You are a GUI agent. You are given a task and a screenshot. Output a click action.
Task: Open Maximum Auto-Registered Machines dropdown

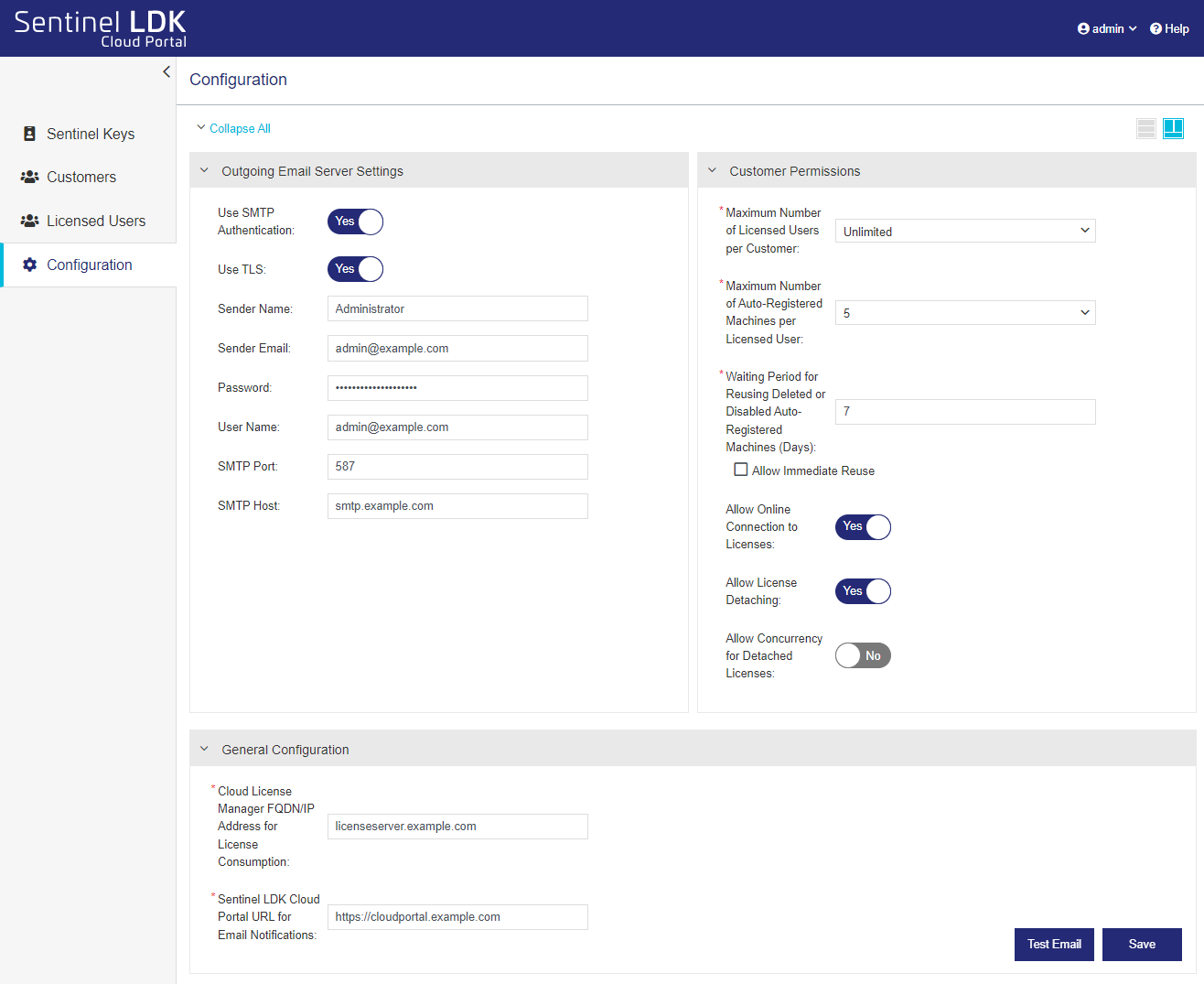964,313
